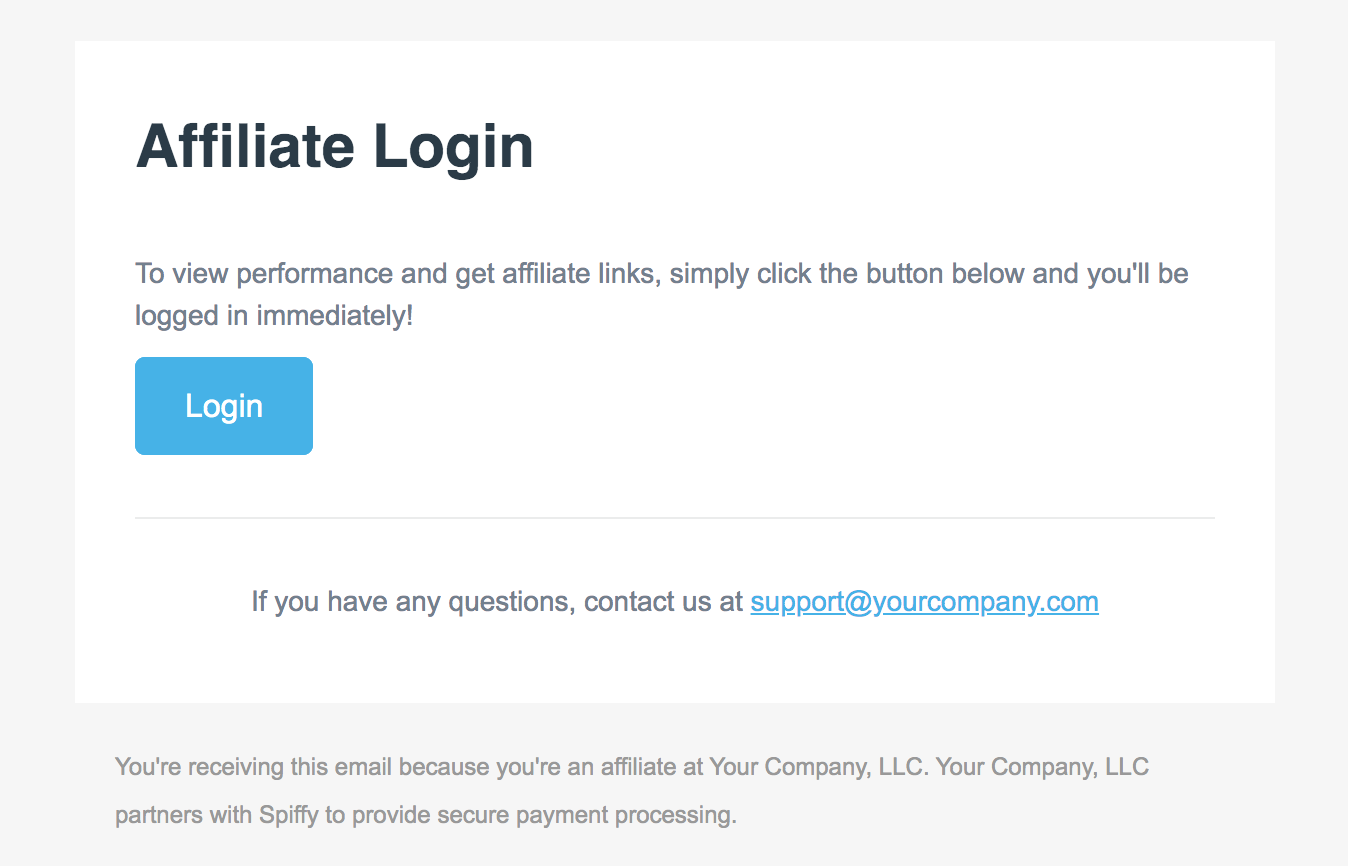Click the horizontal divider line below Login
Viewport: 1348px width, 866px height.
[x=675, y=518]
